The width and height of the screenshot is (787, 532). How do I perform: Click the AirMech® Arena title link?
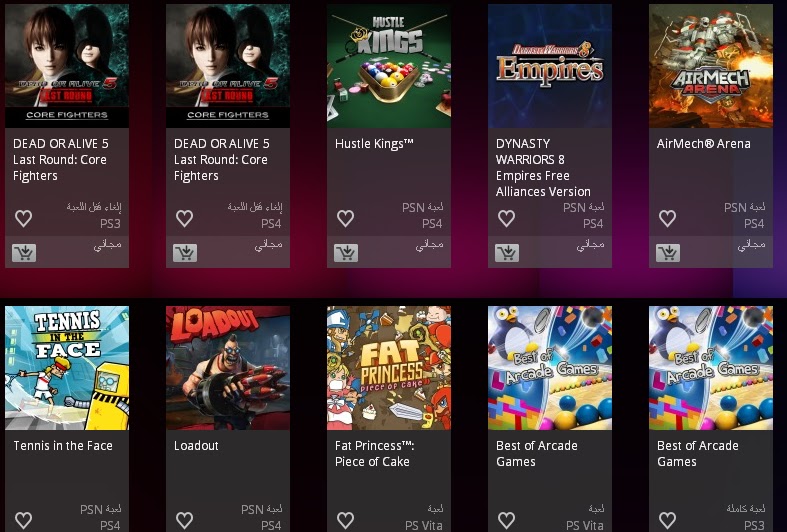pos(704,144)
